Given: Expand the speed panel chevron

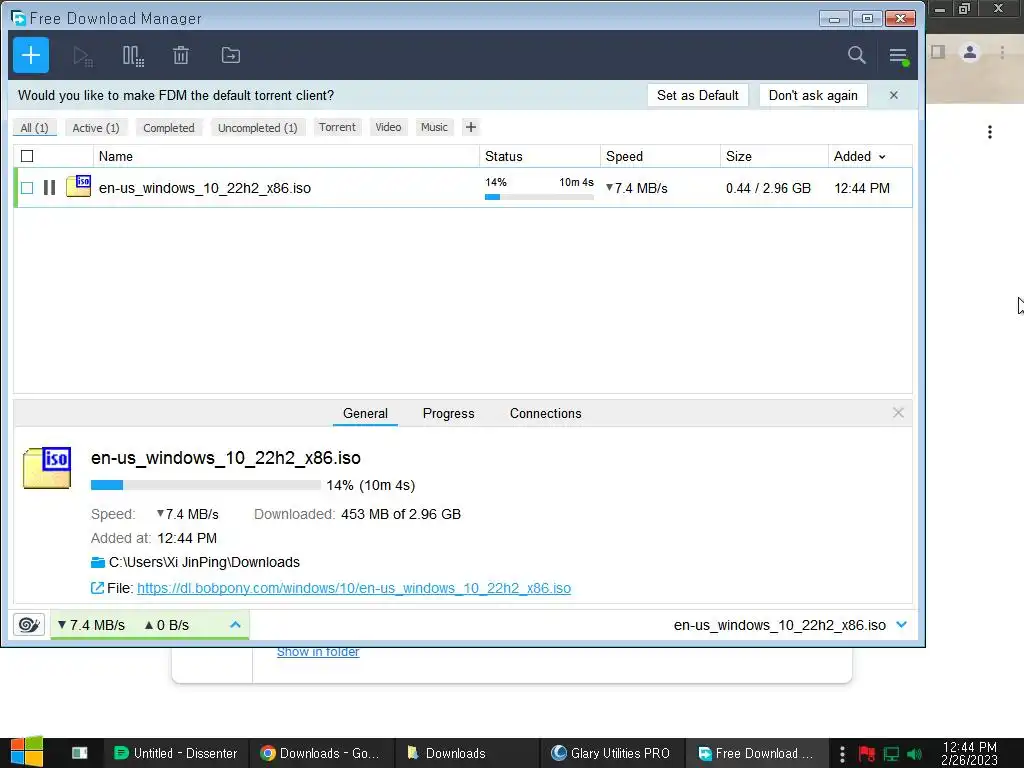Looking at the screenshot, I should tap(235, 625).
